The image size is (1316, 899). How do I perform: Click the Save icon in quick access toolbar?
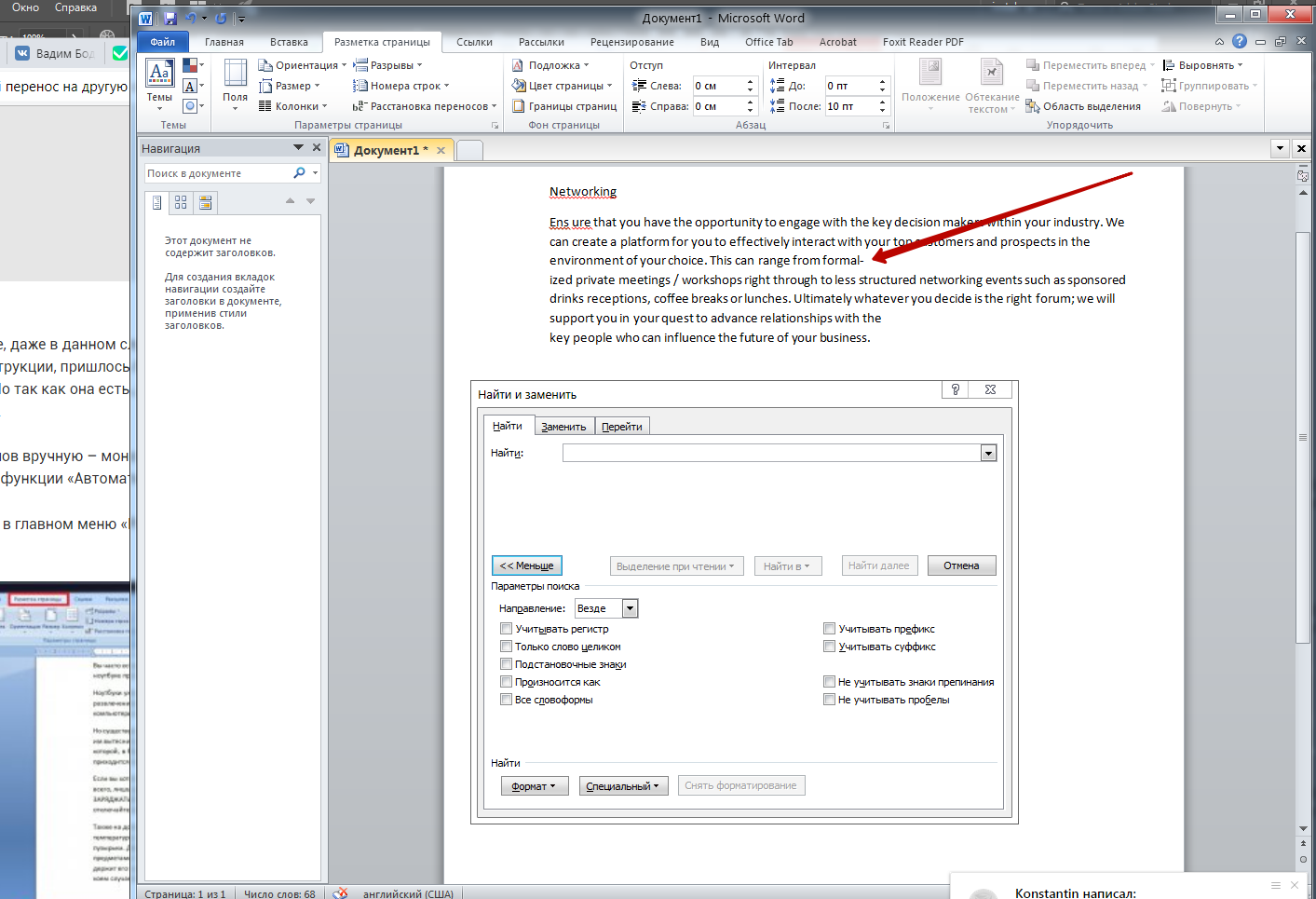[x=170, y=19]
